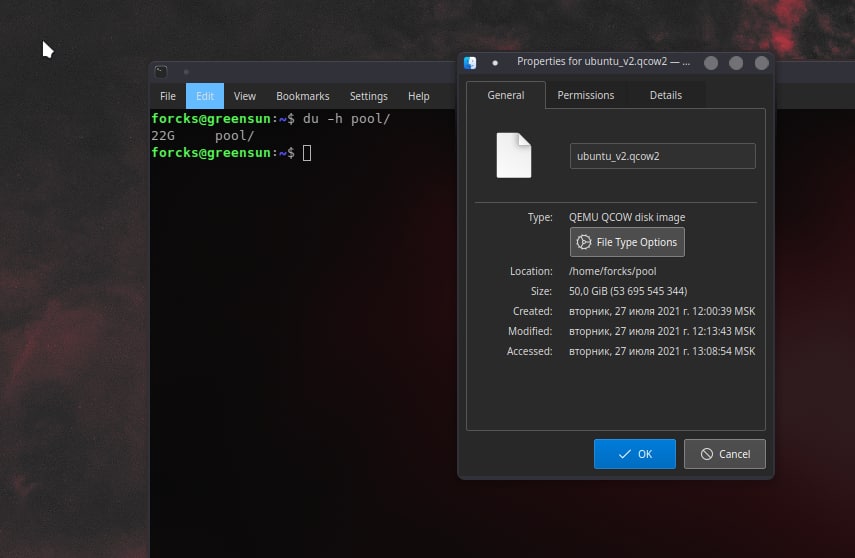855x558 pixels.
Task: Click the du -h pool/ command text
Action: 346,118
